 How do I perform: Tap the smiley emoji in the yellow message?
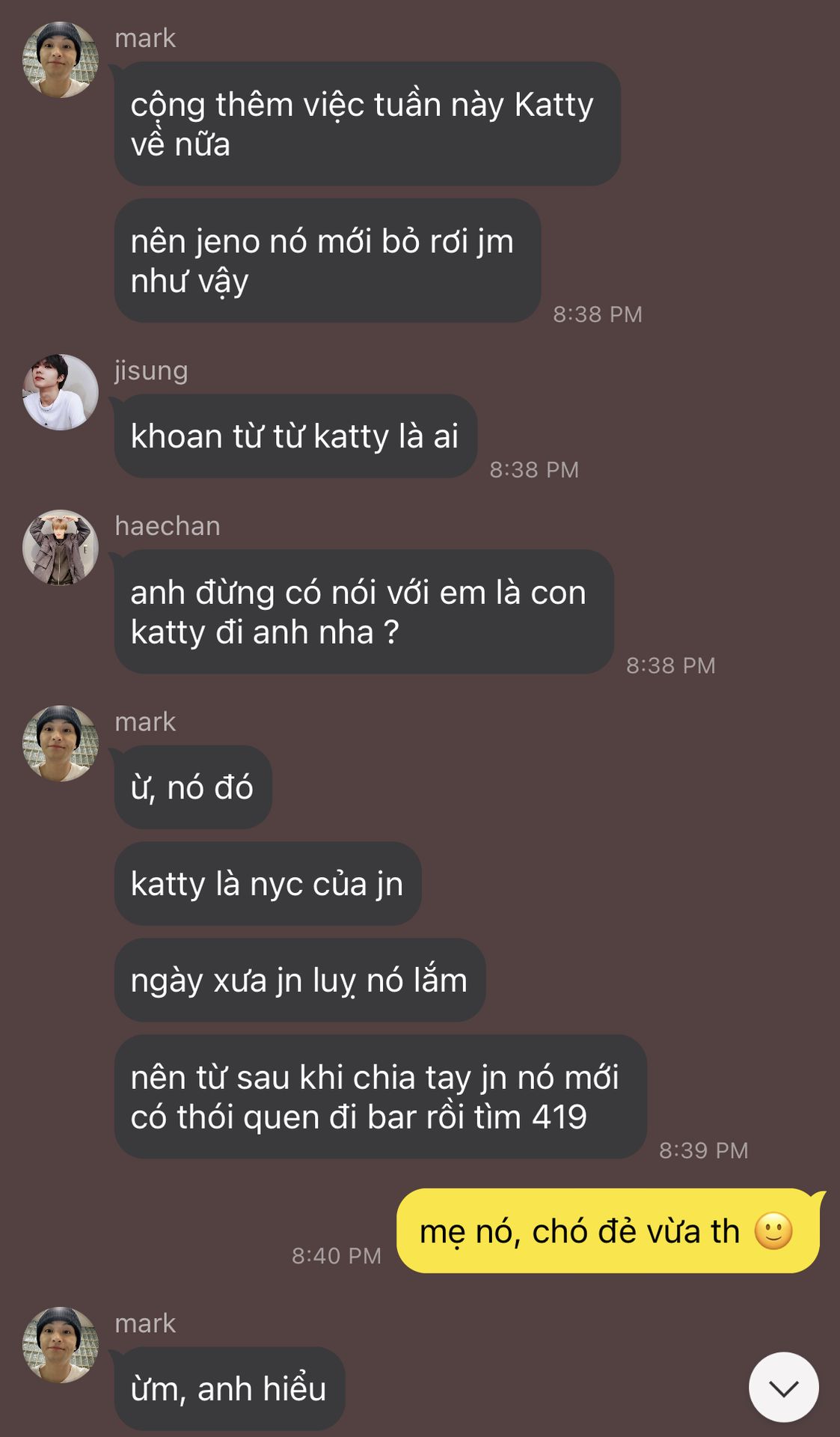(x=773, y=1231)
